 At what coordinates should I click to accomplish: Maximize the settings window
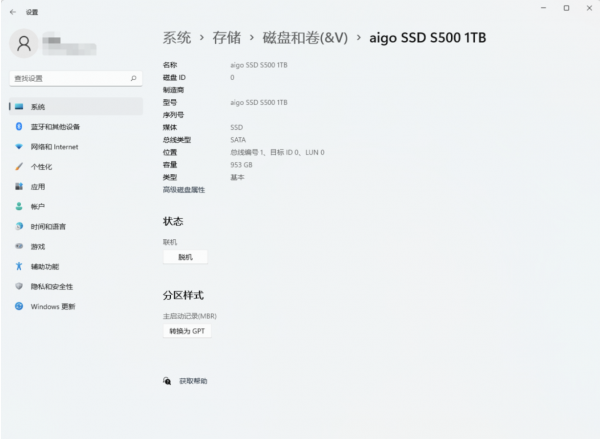(566, 8)
